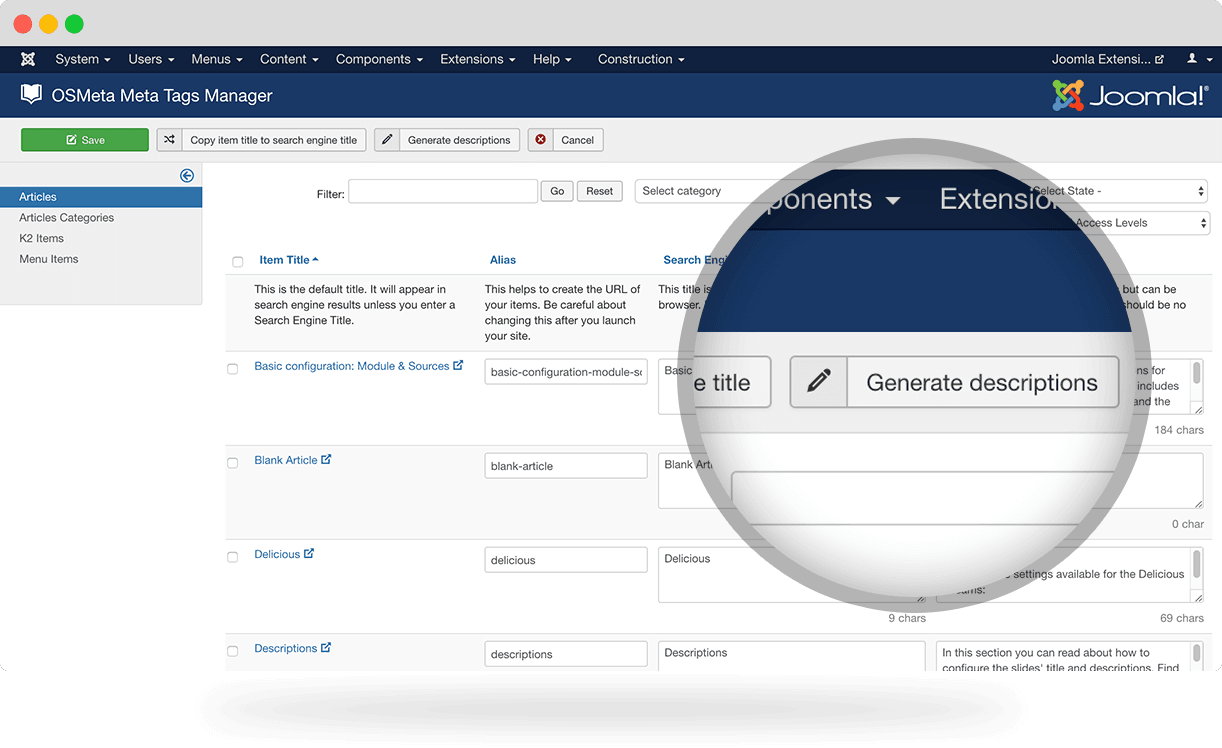Open the Components menu
The height and width of the screenshot is (748, 1222).
[x=379, y=59]
